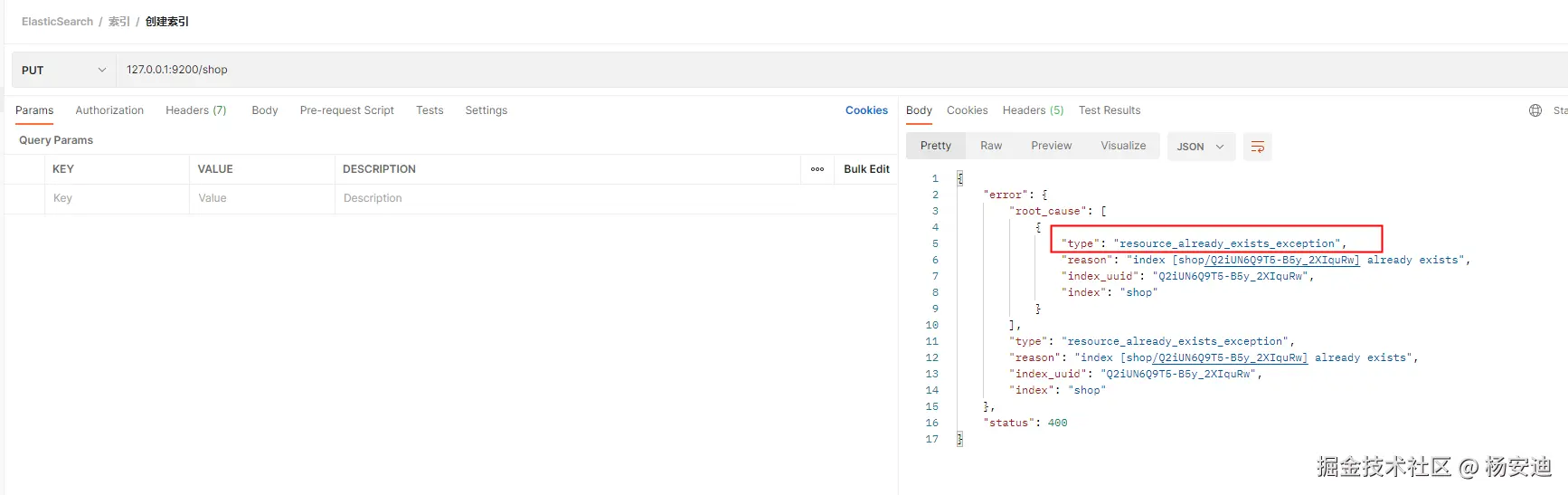
Task: Open the Headers (7) request tab
Action: [x=195, y=110]
